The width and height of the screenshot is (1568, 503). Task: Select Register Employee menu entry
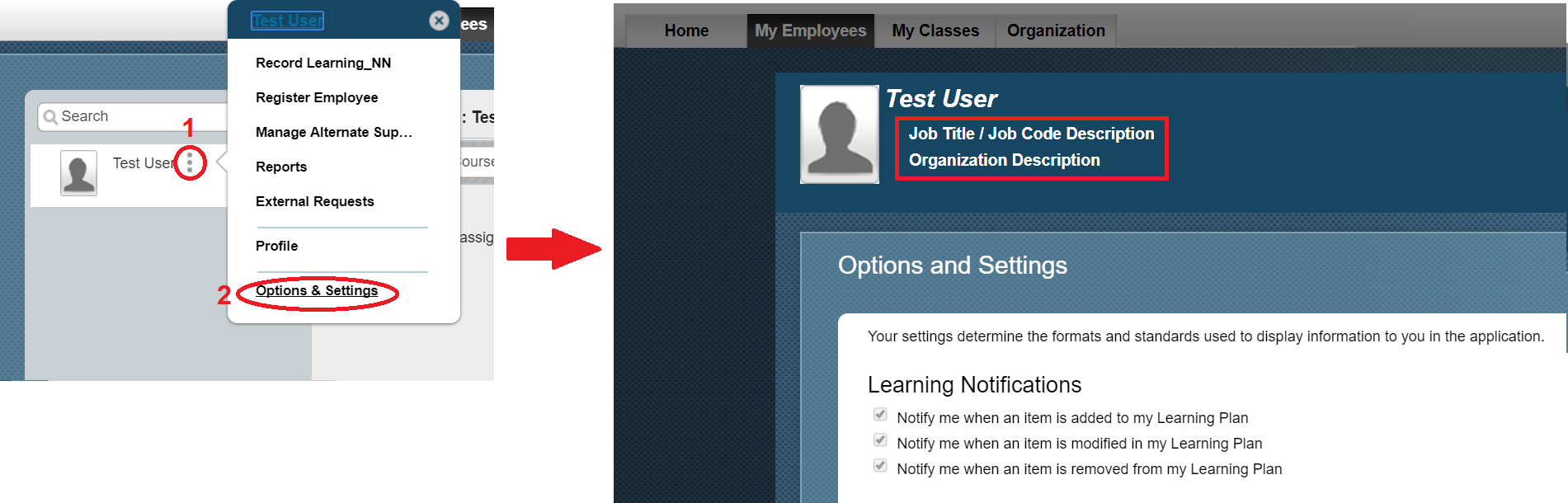click(x=317, y=97)
